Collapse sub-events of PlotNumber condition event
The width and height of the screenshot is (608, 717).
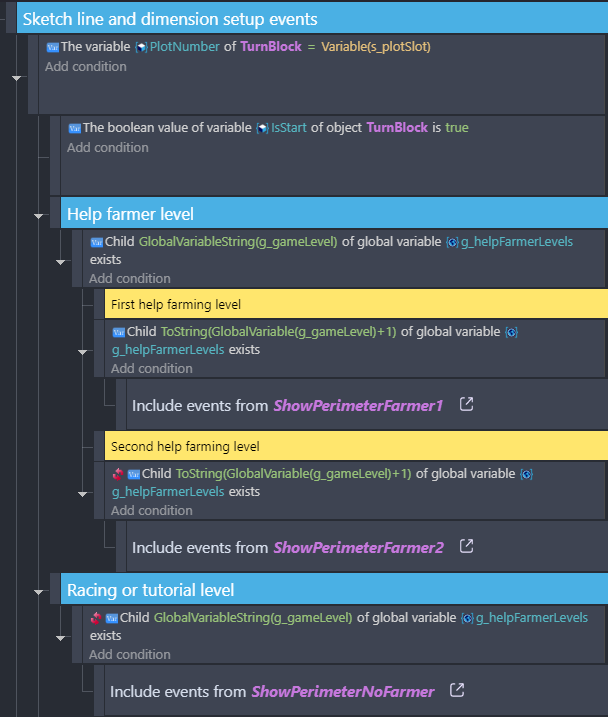tap(16, 78)
